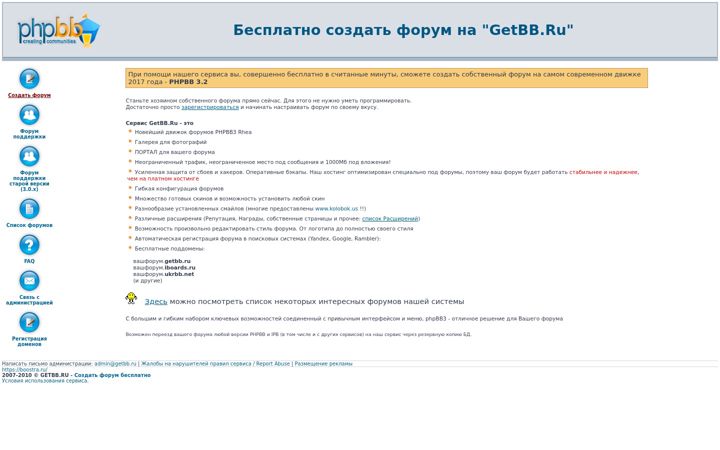Viewport: 720px width, 450px height.
Task: Click the вашфорум.getbb.ru subdomain text
Action: [162, 261]
